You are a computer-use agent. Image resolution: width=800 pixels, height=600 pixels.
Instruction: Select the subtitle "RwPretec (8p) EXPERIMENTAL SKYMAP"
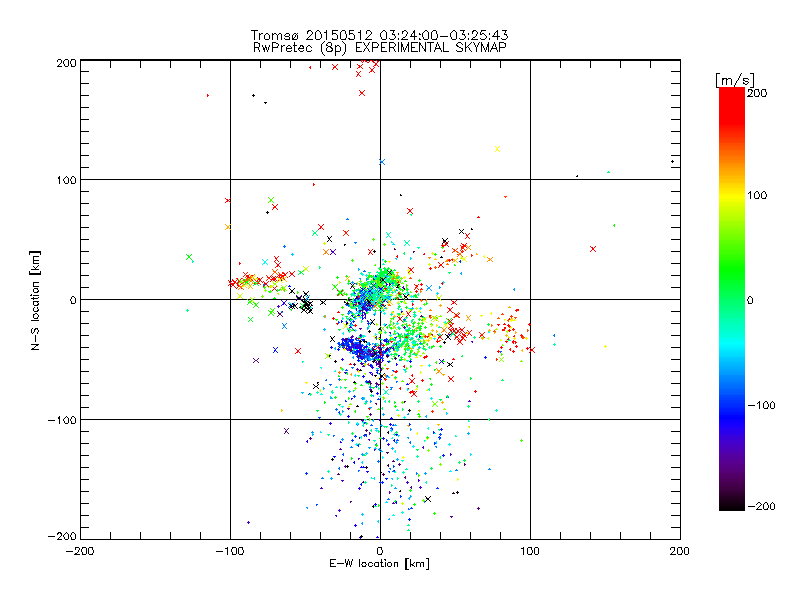[x=380, y=48]
